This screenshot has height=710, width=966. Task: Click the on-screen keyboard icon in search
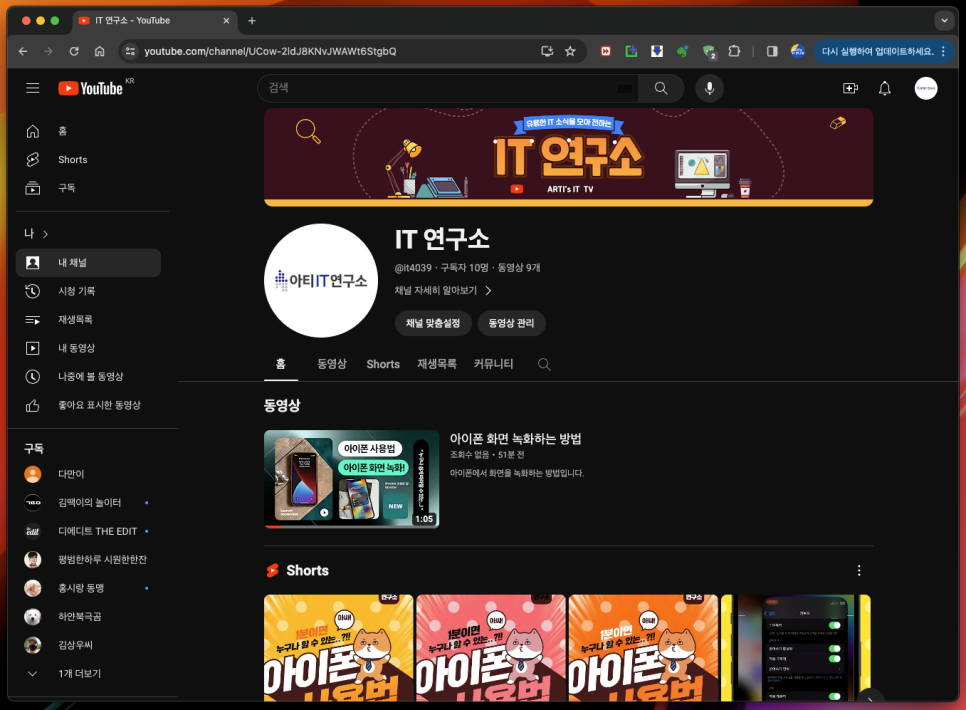tap(625, 88)
